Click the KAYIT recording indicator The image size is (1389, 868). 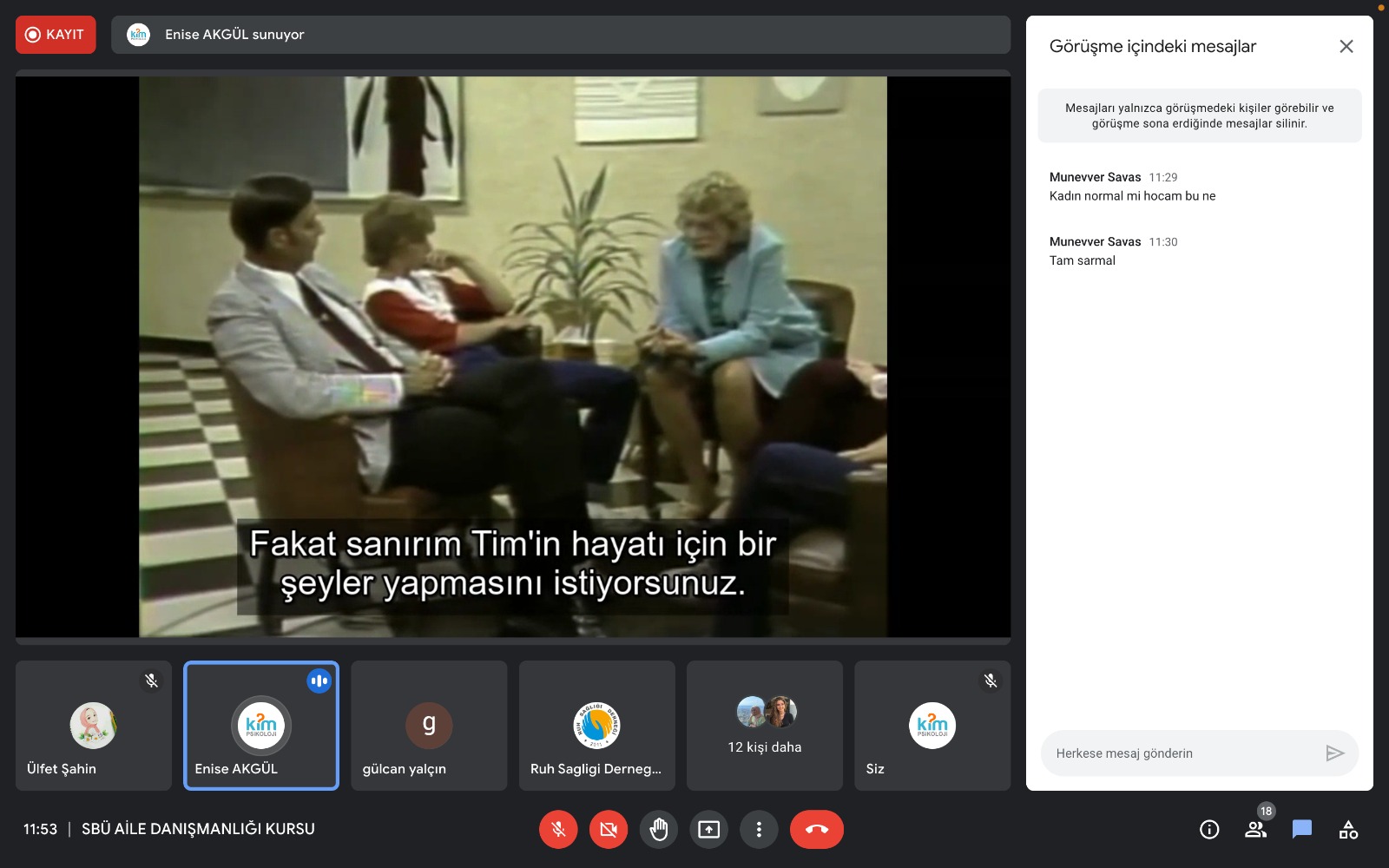(56, 35)
